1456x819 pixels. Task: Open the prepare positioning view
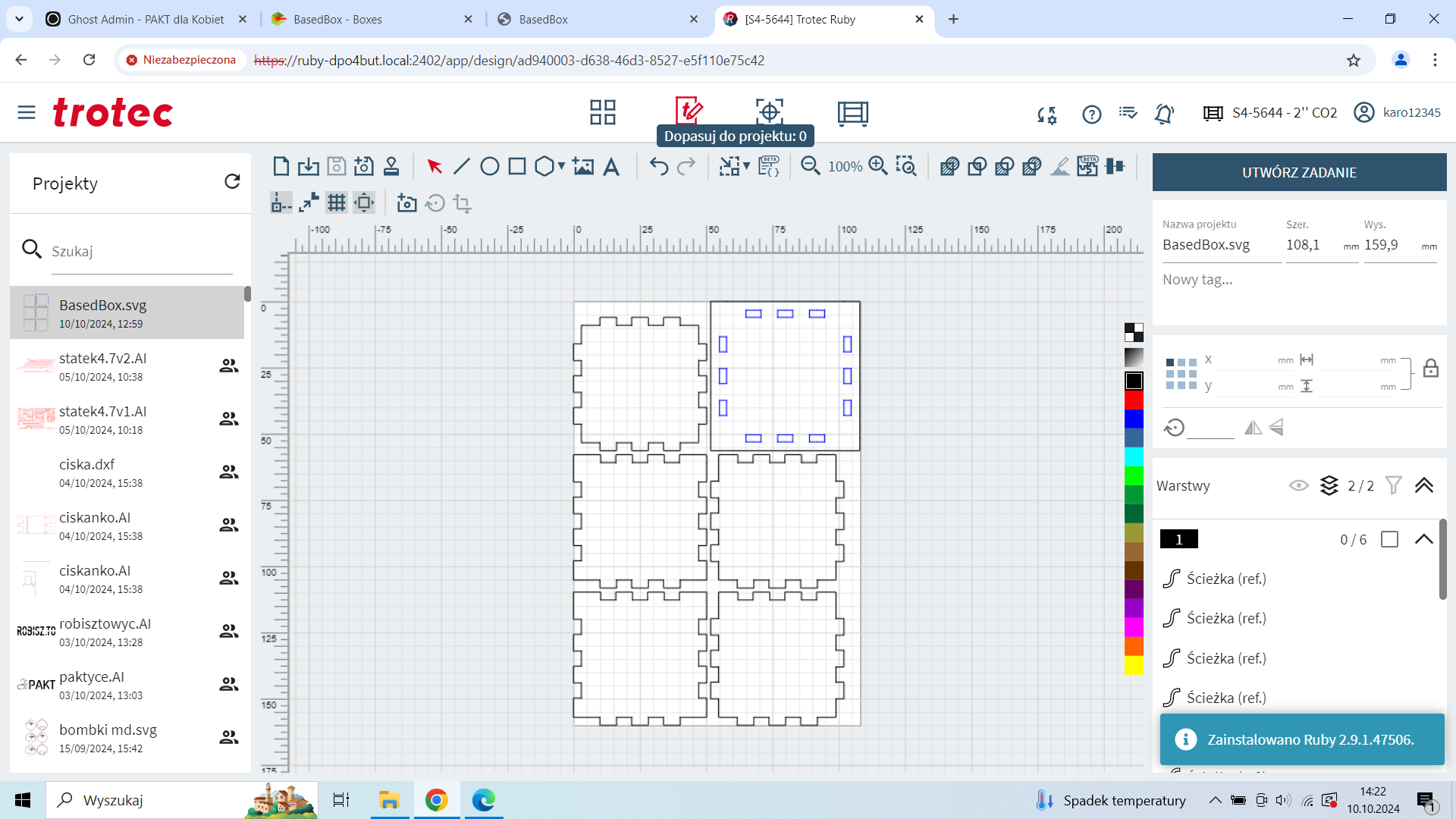click(770, 112)
